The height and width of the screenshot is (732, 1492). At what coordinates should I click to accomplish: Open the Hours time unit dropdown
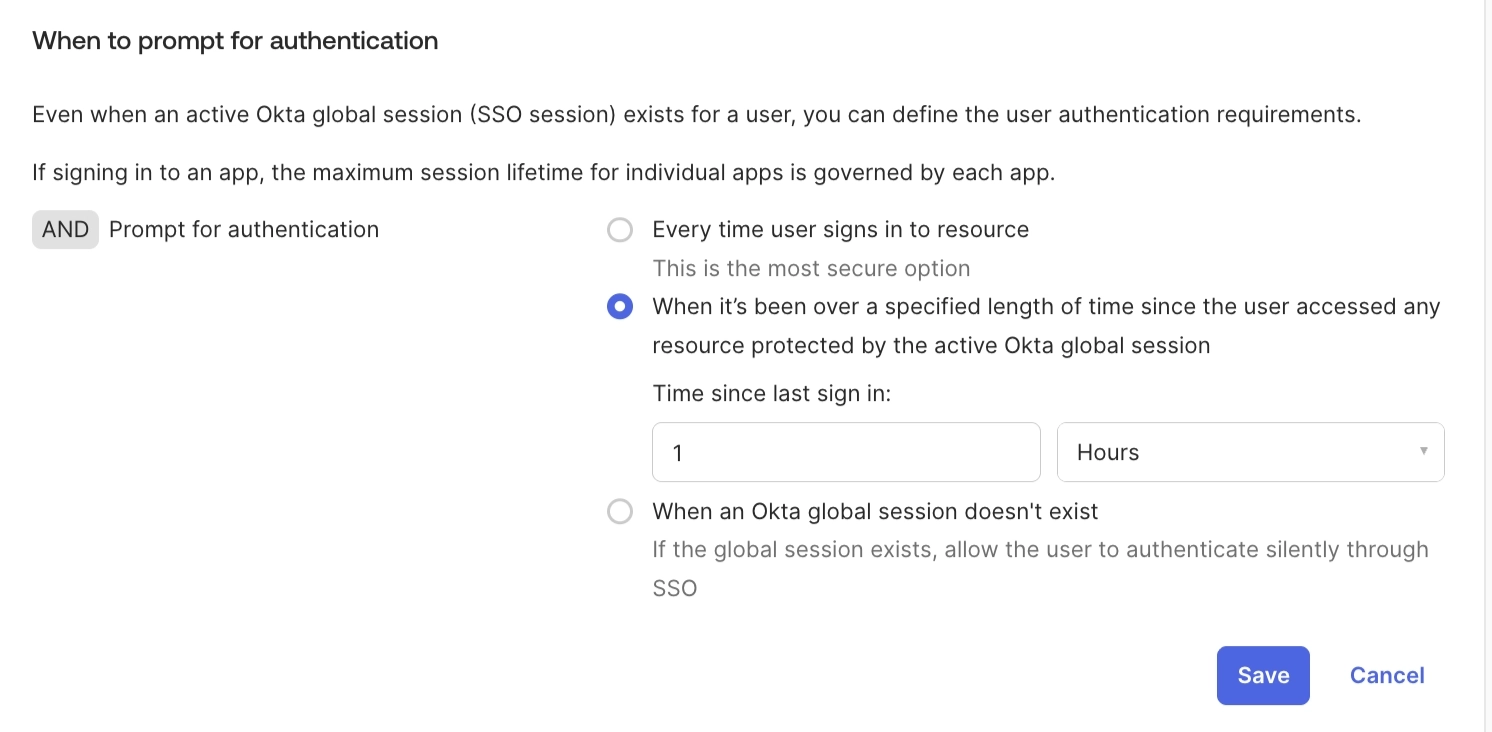pos(1250,452)
